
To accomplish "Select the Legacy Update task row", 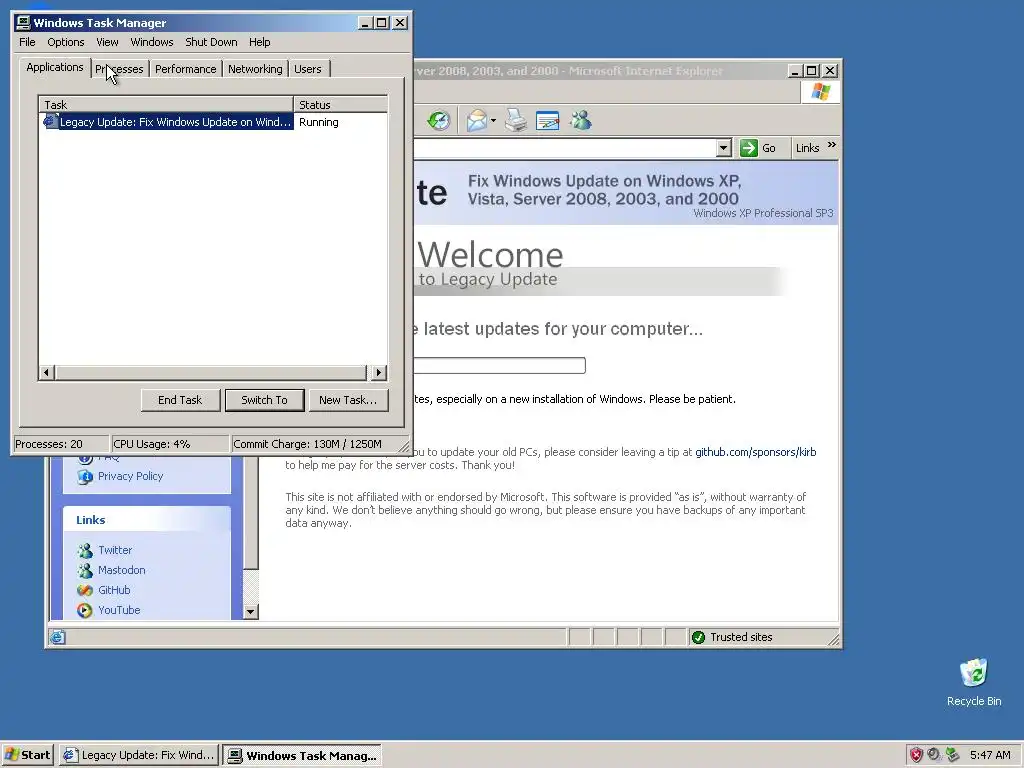I will tap(213, 122).
